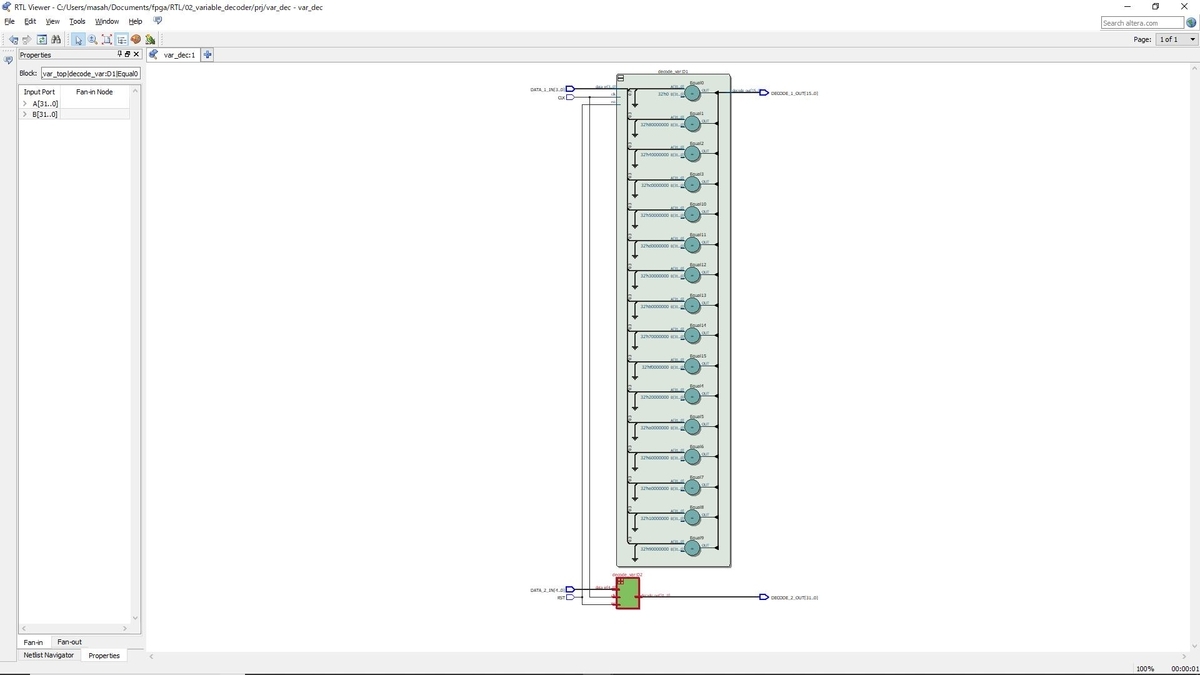1200x675 pixels.
Task: Select the Equal5 comparator node
Action: click(693, 427)
